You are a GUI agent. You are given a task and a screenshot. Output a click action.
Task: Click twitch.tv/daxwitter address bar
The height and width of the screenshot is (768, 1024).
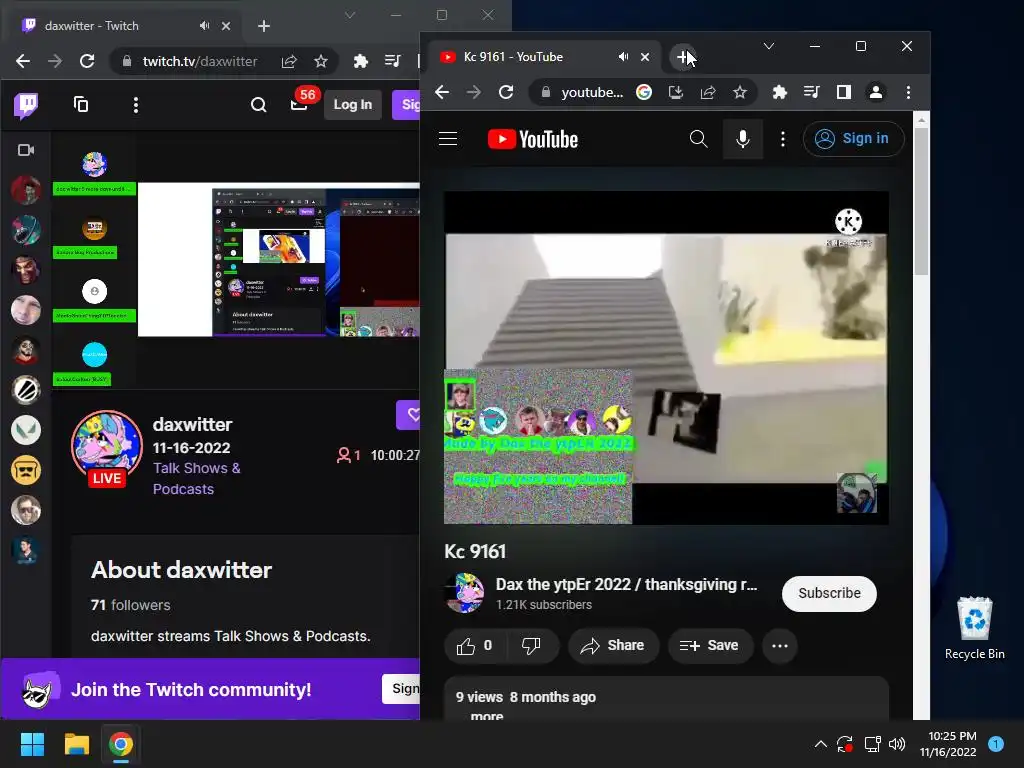tap(200, 61)
